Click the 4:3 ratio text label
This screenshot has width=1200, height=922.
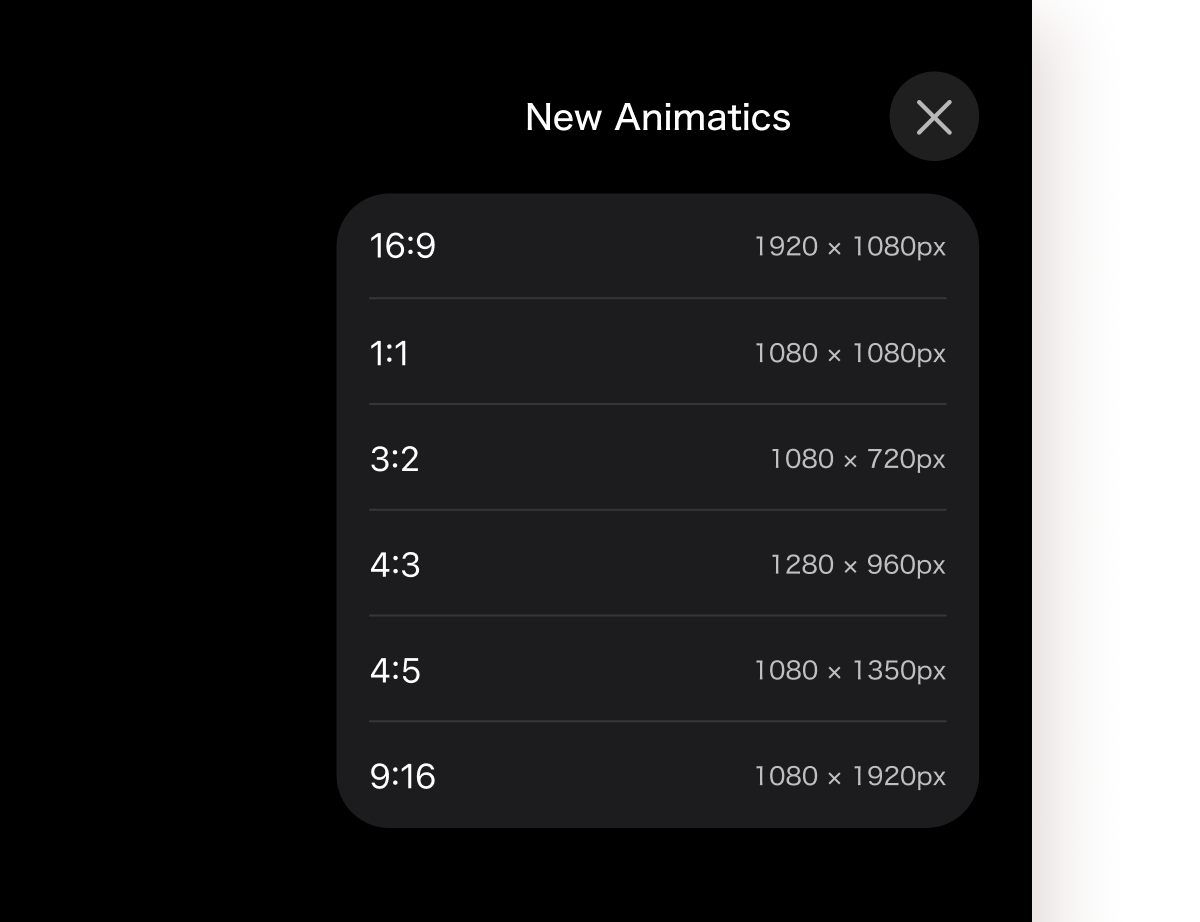click(394, 564)
